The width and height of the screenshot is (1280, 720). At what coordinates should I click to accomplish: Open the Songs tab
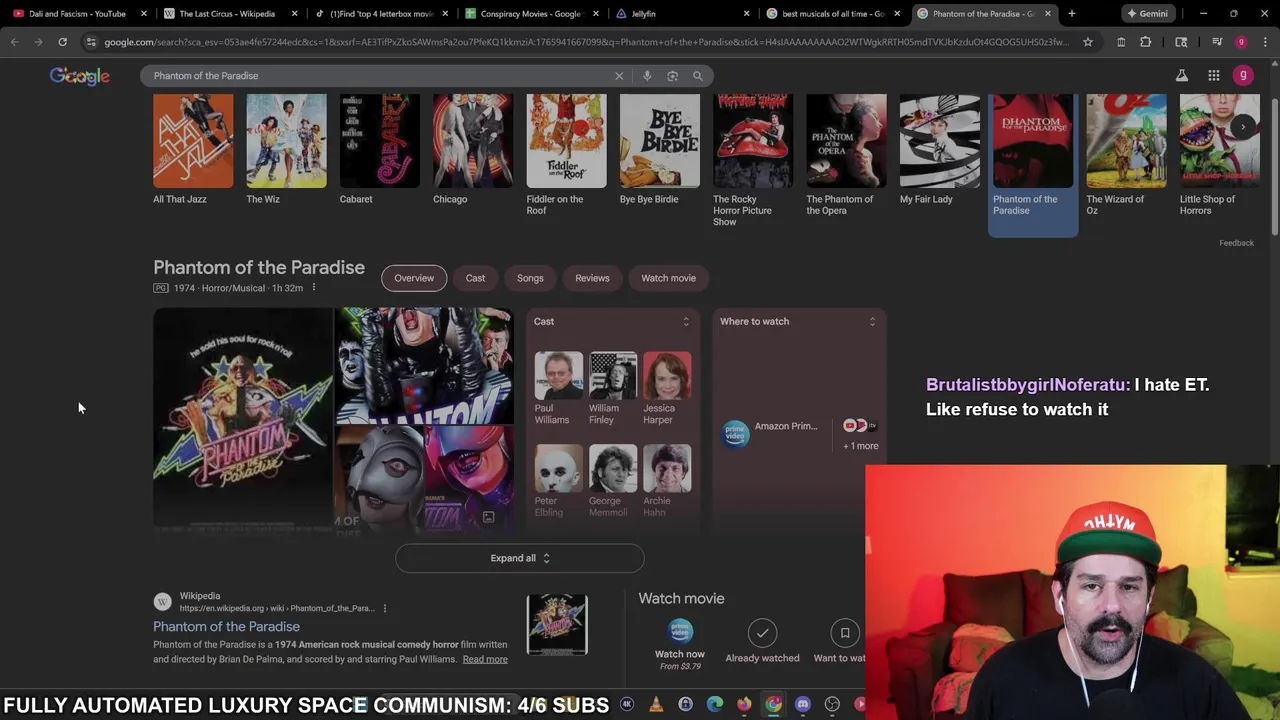[x=530, y=278]
